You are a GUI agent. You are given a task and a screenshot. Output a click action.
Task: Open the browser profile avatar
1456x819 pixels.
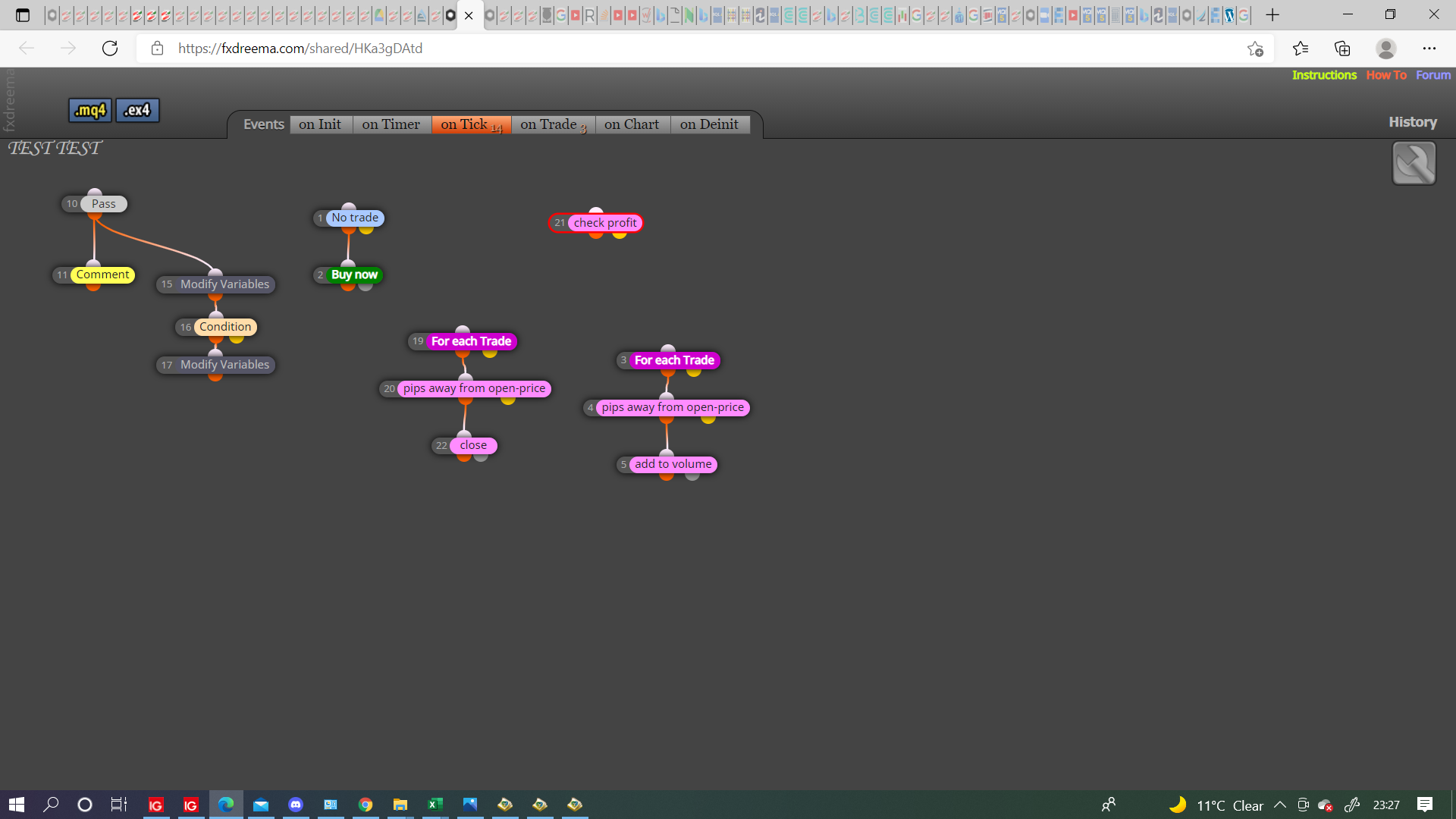click(1385, 49)
